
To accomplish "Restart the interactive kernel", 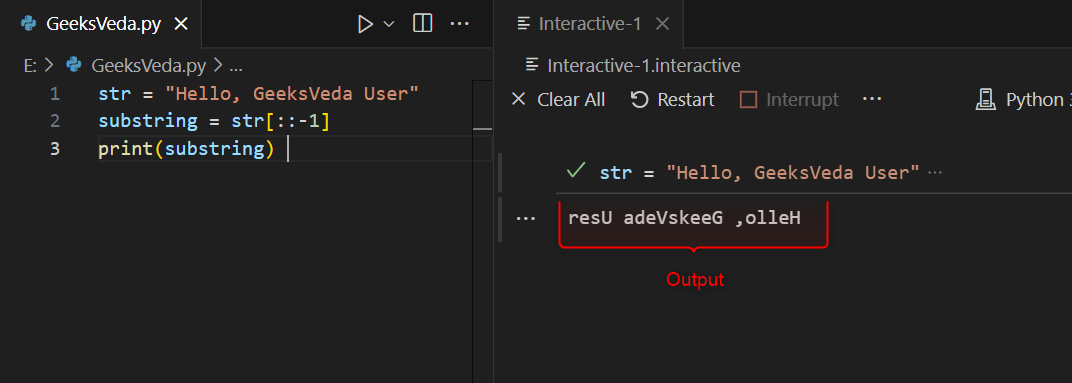I will 672,100.
